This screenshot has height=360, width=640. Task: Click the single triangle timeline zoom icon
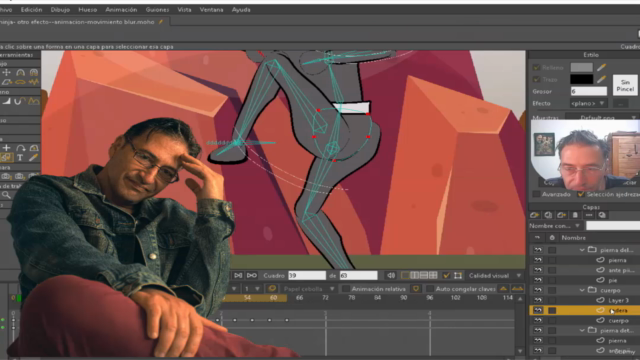[x=503, y=289]
